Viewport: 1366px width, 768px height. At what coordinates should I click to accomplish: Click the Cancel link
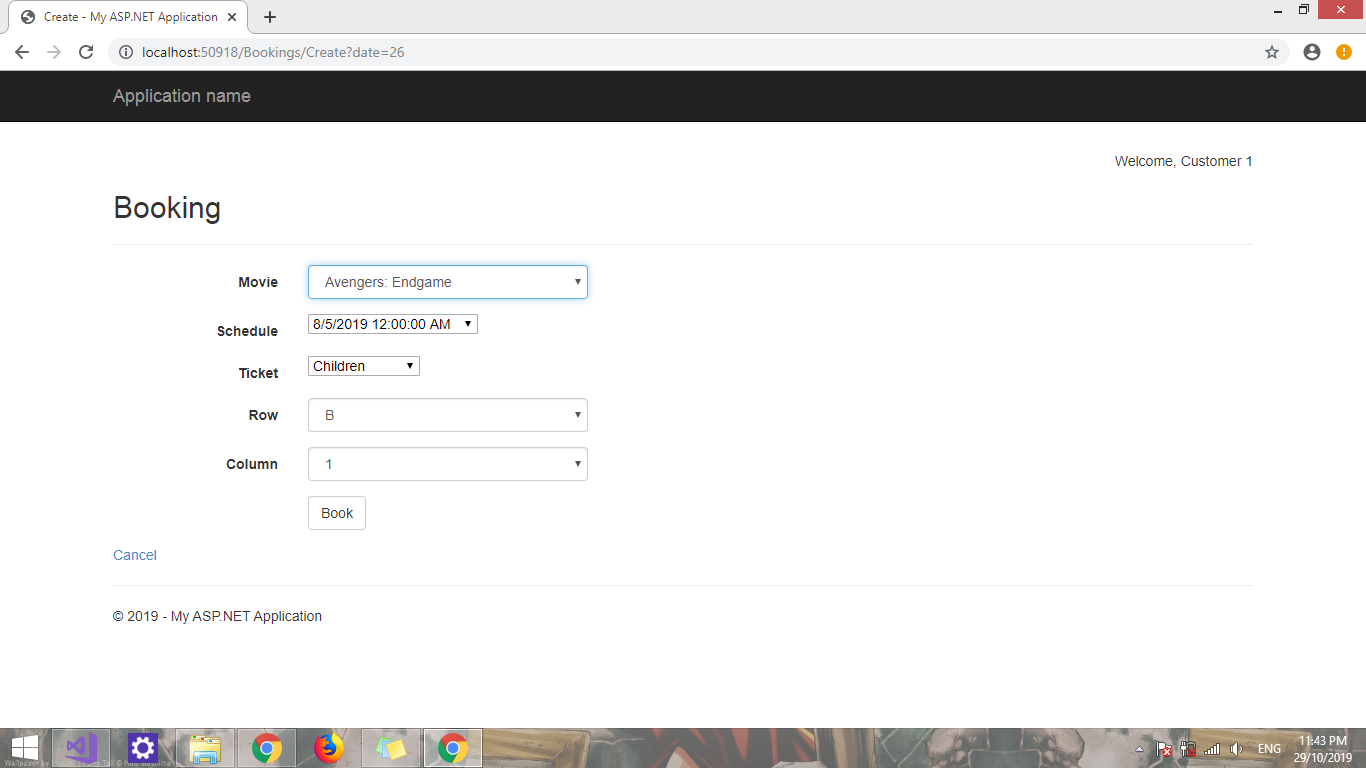point(134,554)
